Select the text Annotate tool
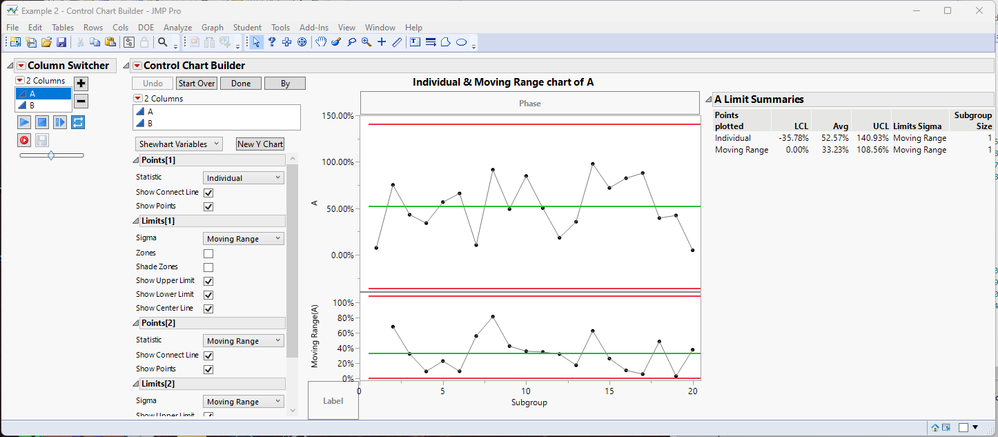Screen dimensions: 998x437 pyautogui.click(x=414, y=42)
